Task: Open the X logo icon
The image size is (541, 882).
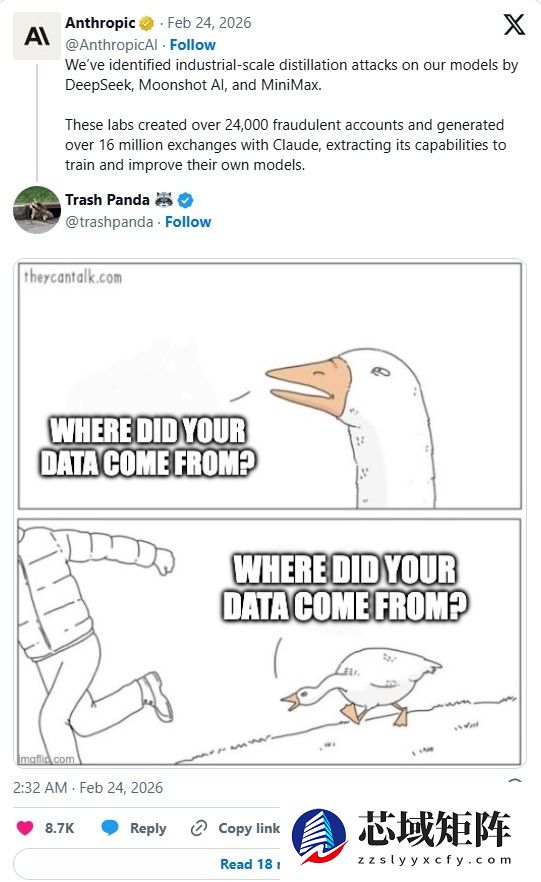Action: pos(513,25)
